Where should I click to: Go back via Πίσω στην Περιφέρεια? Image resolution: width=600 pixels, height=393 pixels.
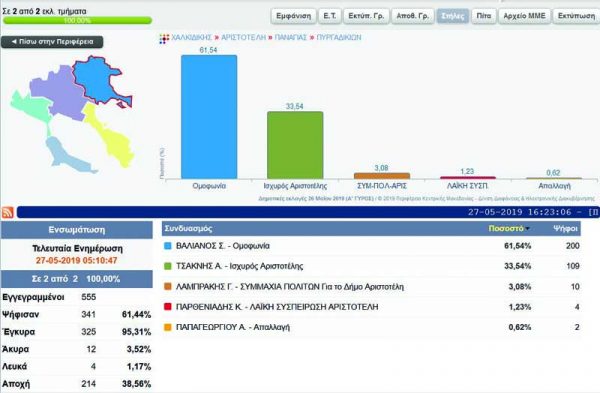pyautogui.click(x=52, y=42)
